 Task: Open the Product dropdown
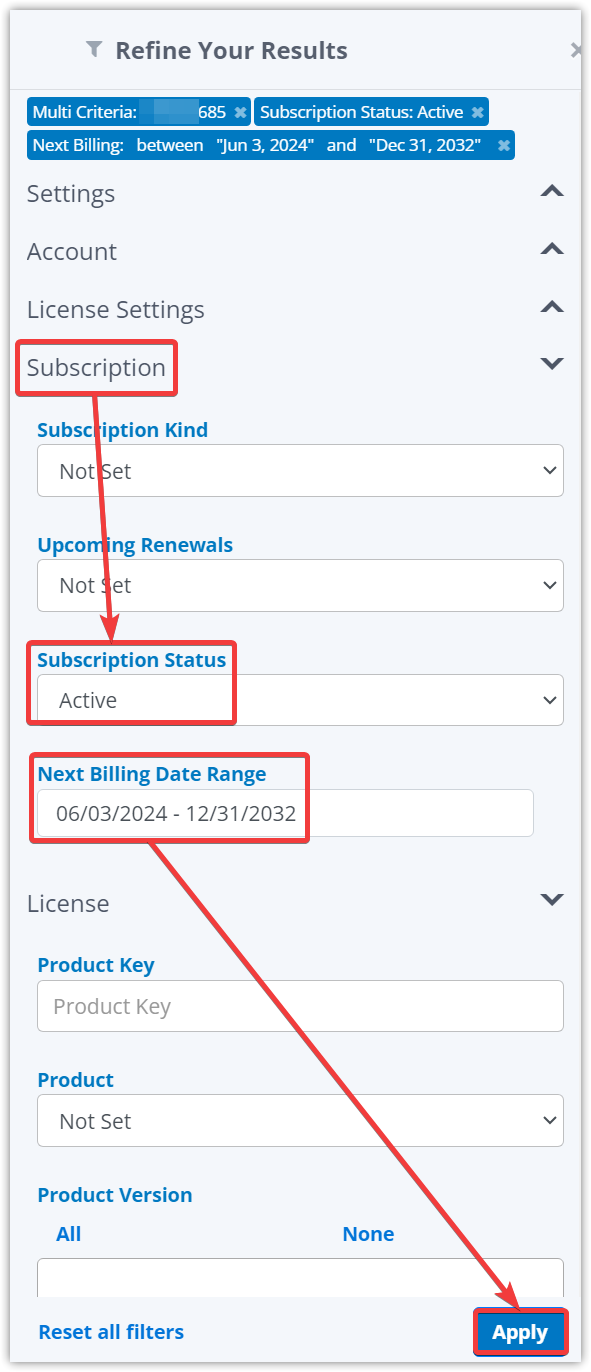pyautogui.click(x=300, y=1120)
